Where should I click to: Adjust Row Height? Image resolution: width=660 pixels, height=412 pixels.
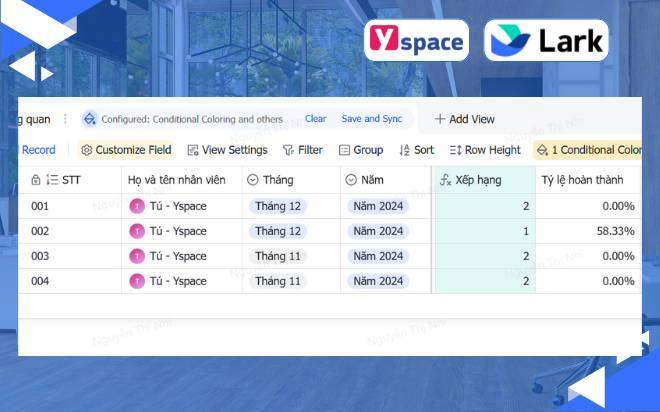(x=485, y=150)
